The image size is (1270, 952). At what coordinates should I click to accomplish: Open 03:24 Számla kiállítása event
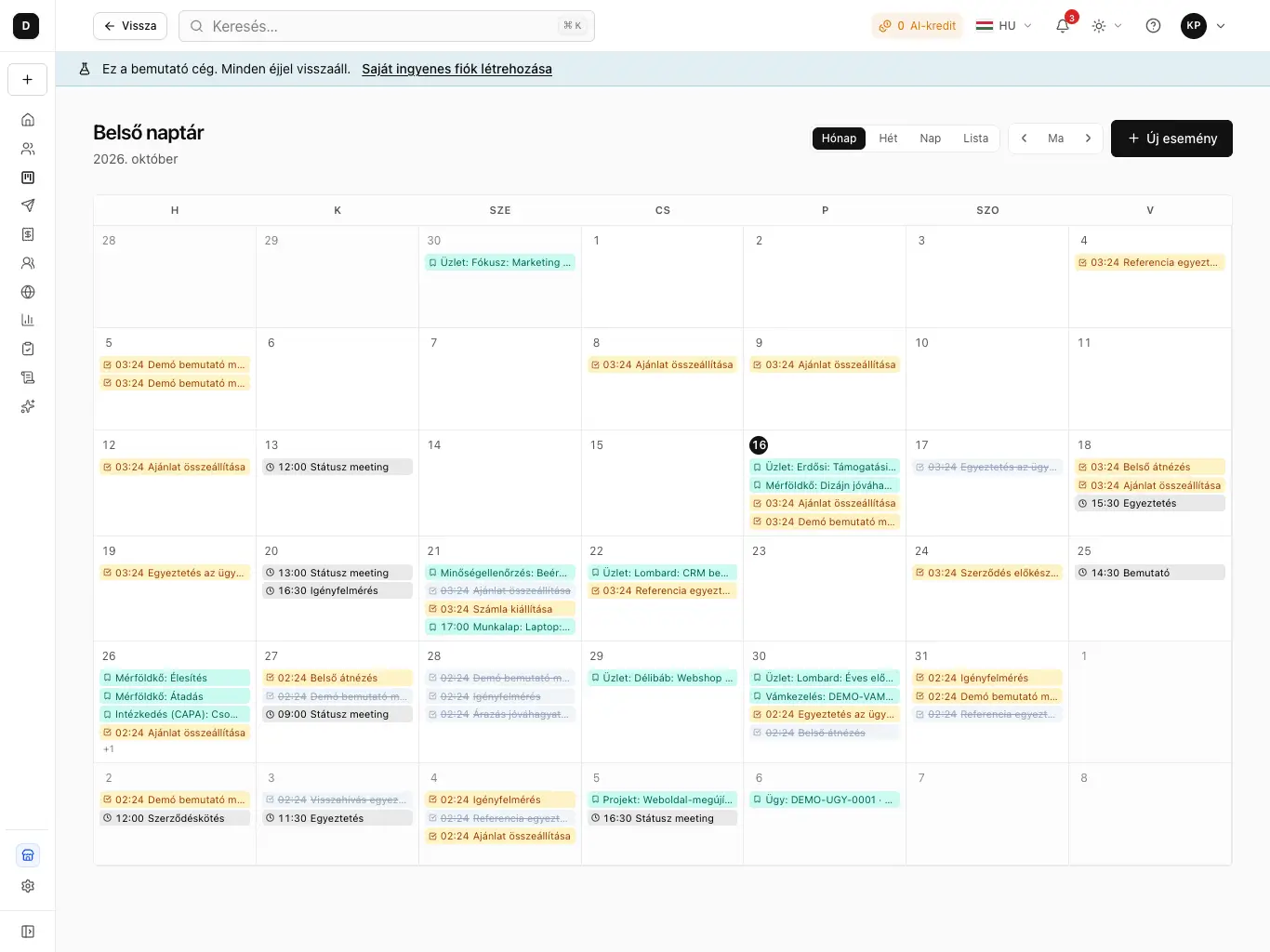(500, 610)
